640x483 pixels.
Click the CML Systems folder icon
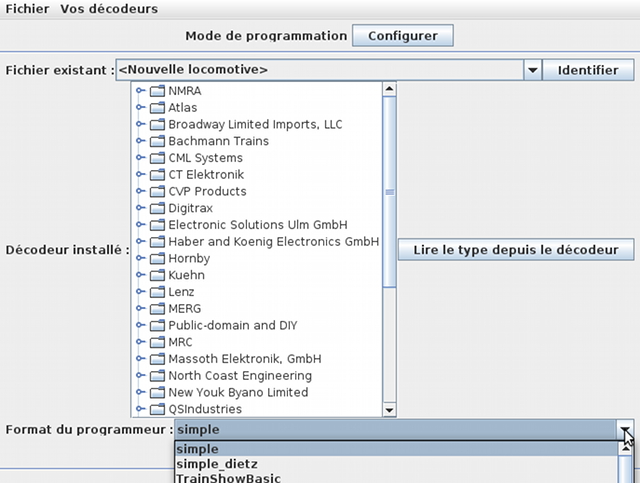[x=157, y=158]
